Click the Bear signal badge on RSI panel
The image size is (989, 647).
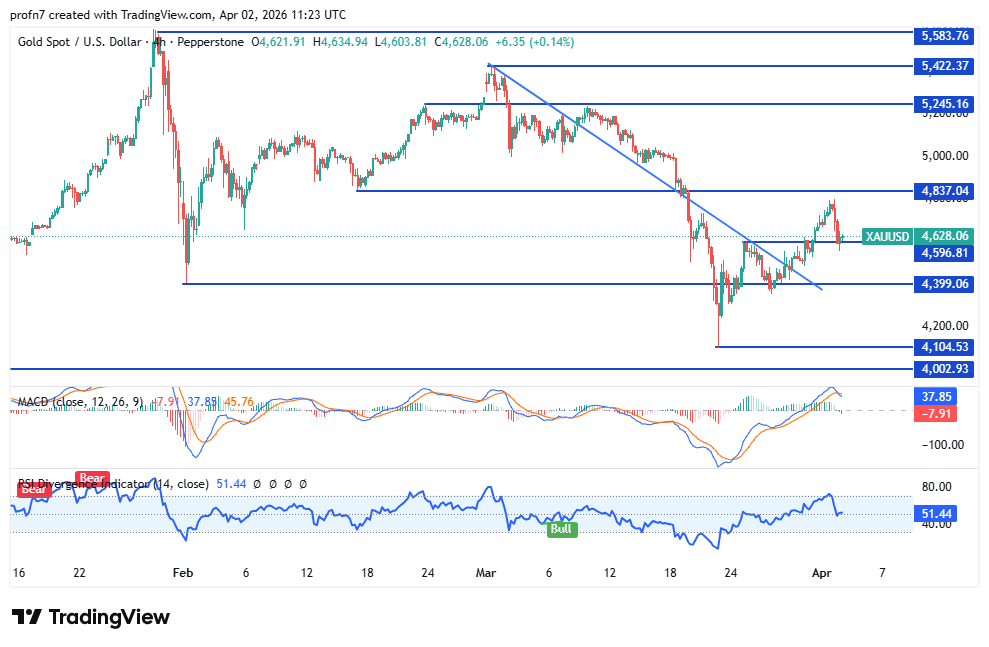tap(35, 490)
